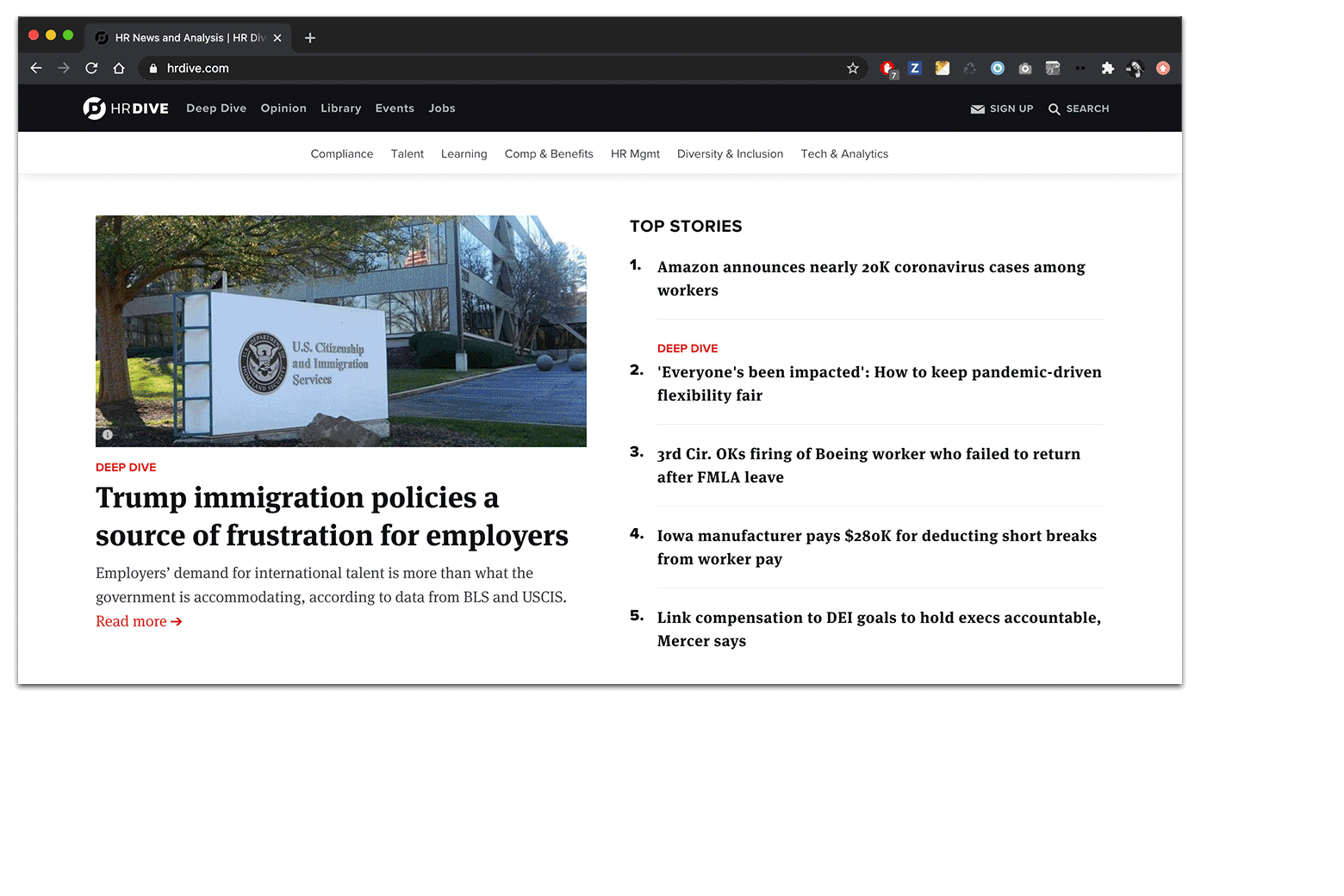This screenshot has height=896, width=1344.
Task: Click the DEEP DIVE label above story 2
Action: point(688,349)
